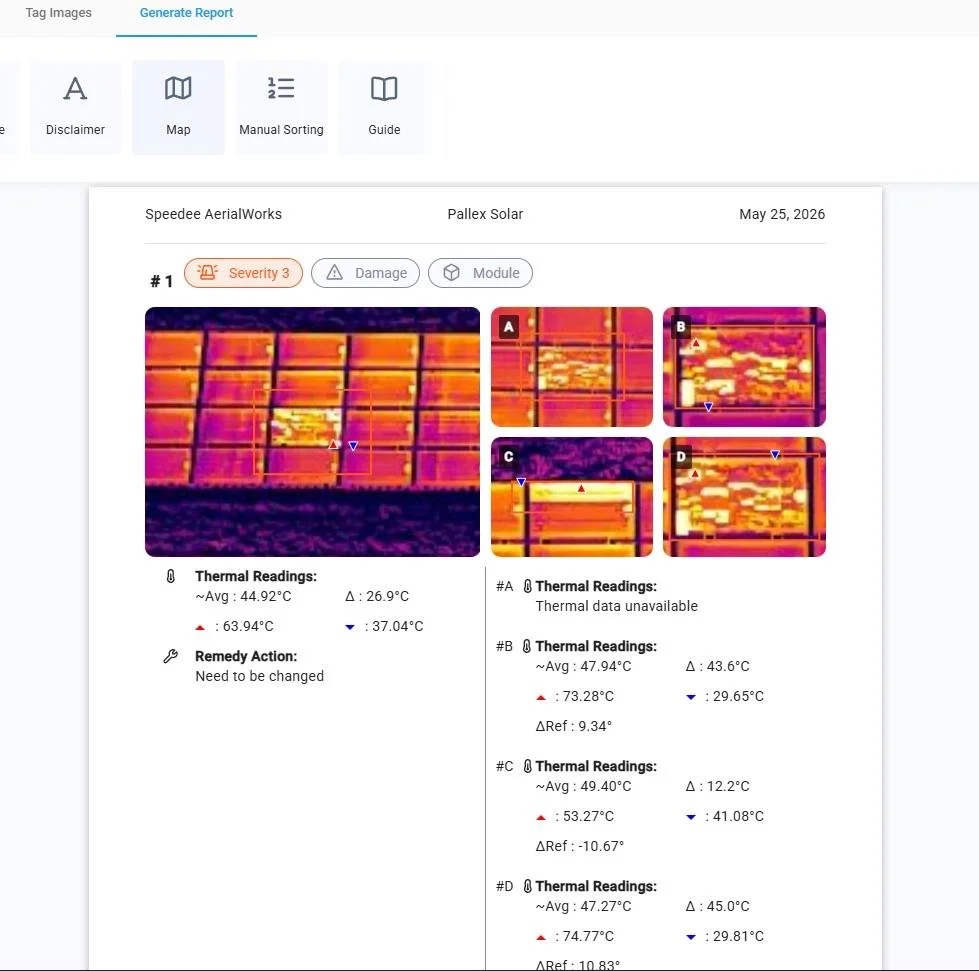Viewport: 979px width, 971px height.
Task: Click the red max triangle for 53.27°C
Action: click(541, 817)
